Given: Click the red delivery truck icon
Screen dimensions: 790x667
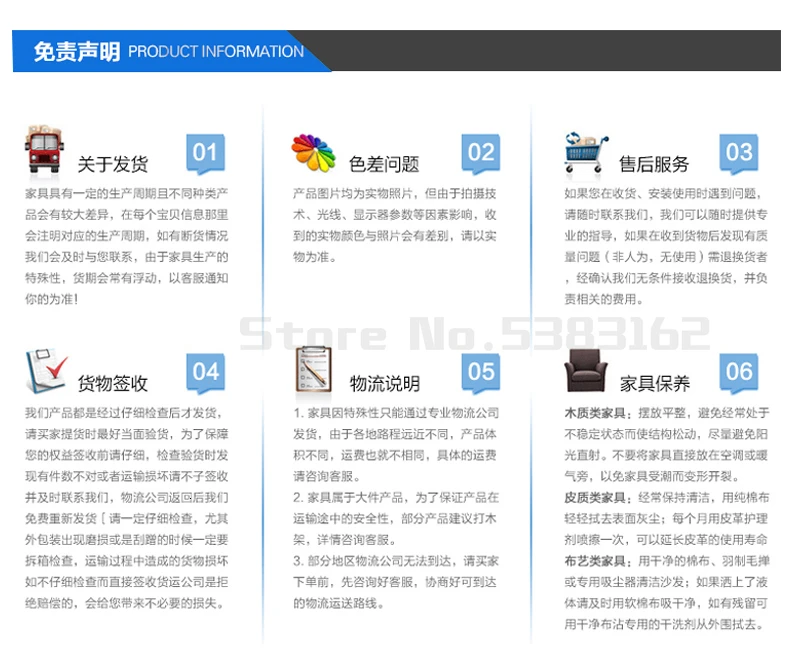Looking at the screenshot, I should [x=44, y=150].
